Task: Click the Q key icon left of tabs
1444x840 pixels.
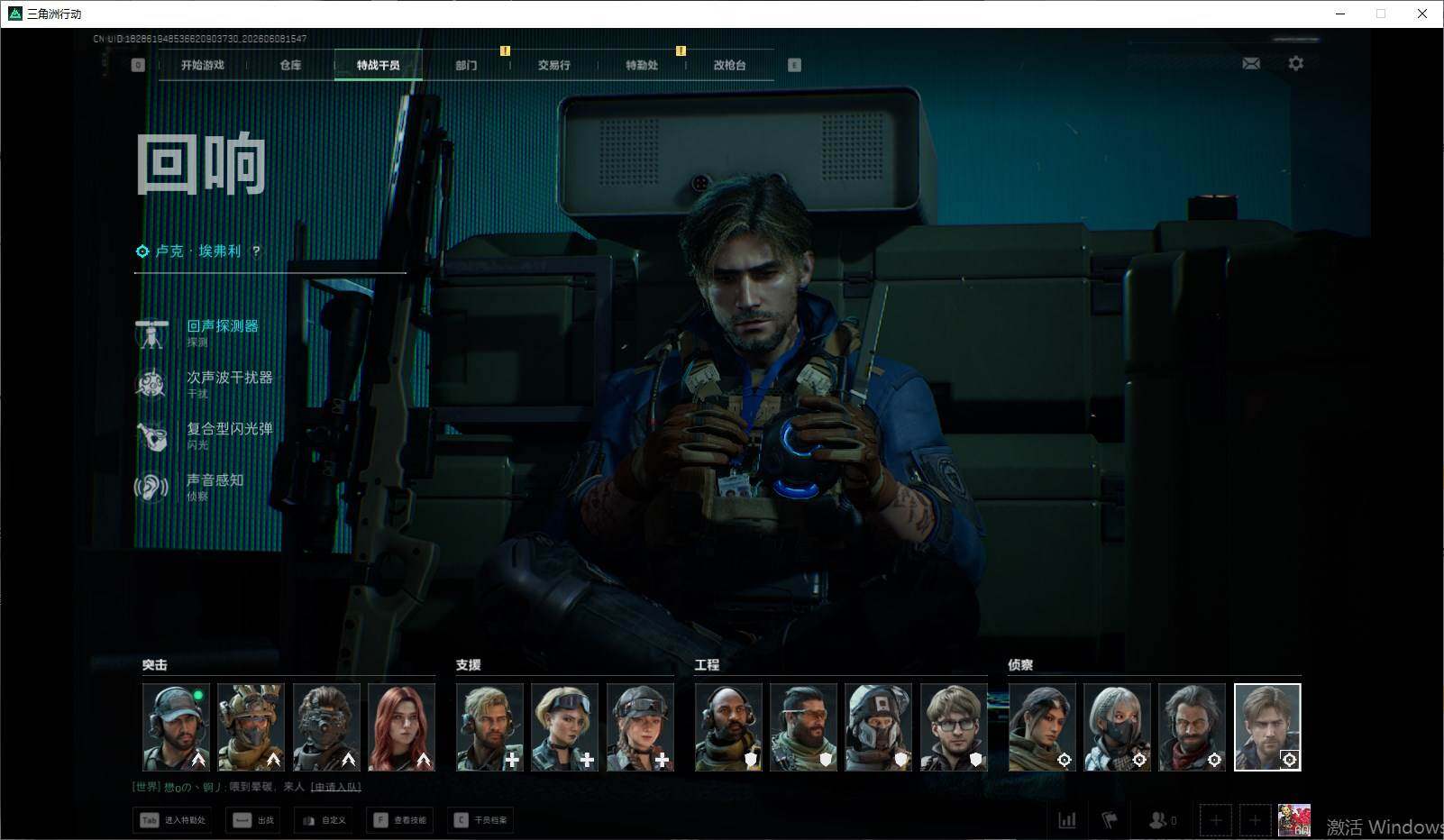Action: [x=138, y=65]
